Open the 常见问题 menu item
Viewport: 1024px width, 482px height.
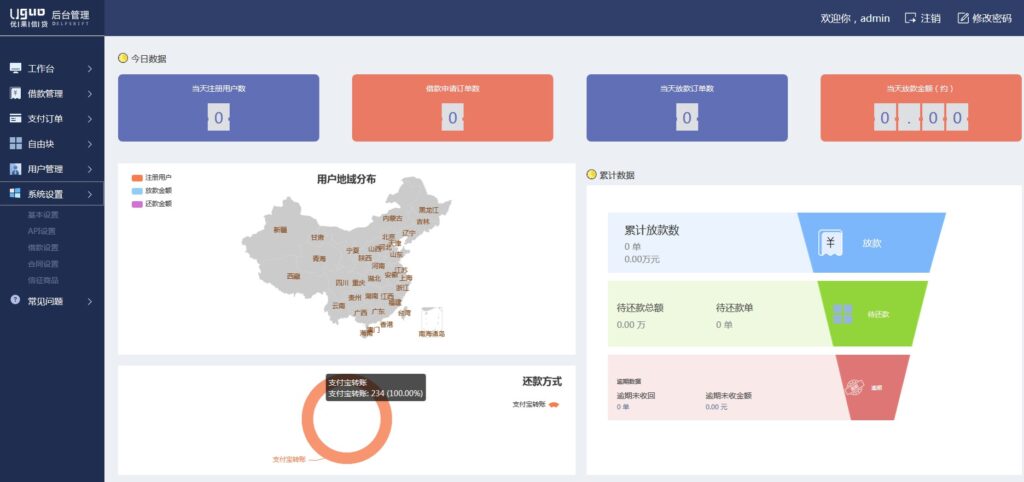pyautogui.click(x=52, y=301)
